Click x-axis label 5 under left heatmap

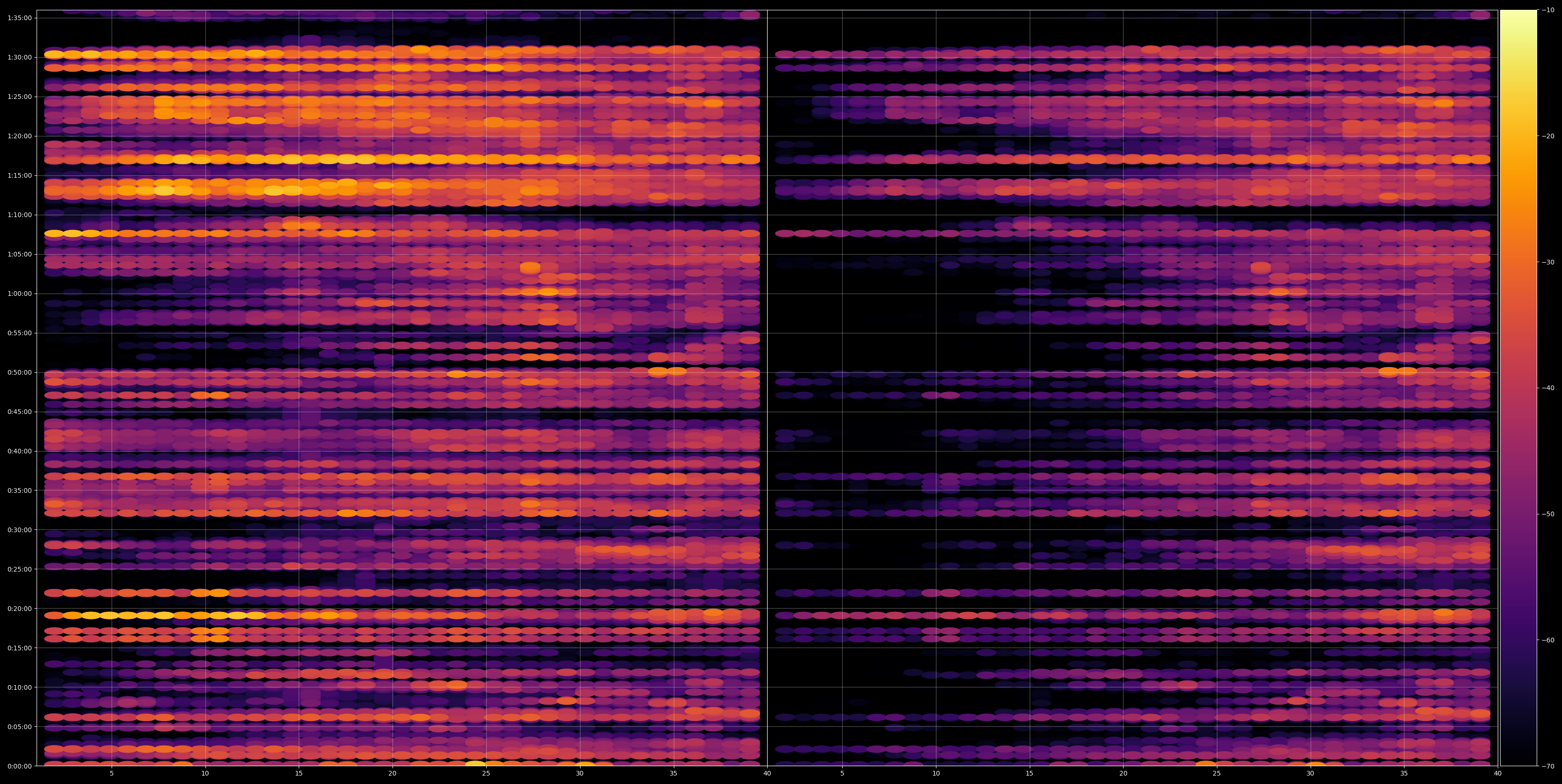pos(112,774)
